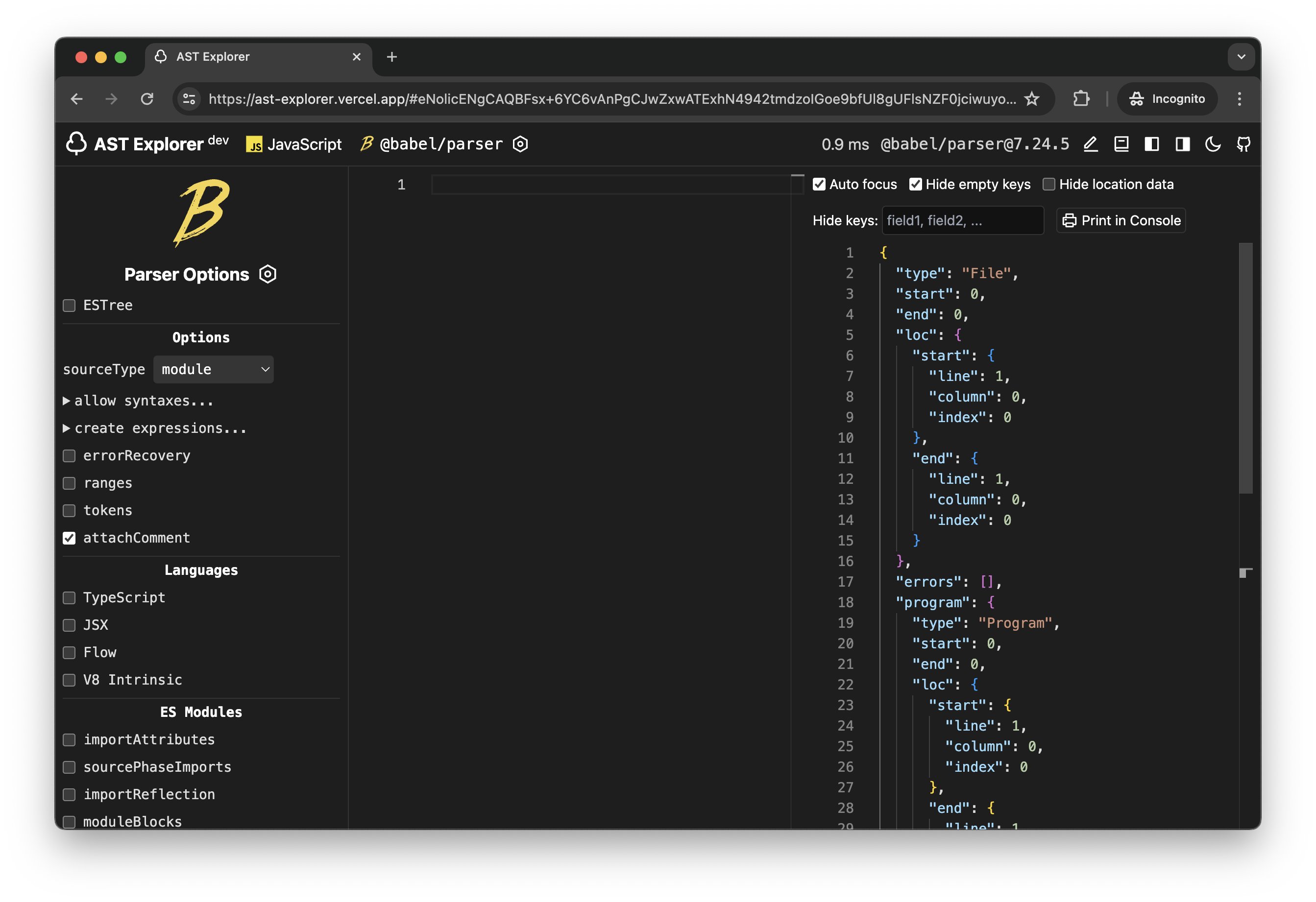
Task: Bookmark the page with the star icon
Action: coord(1032,99)
